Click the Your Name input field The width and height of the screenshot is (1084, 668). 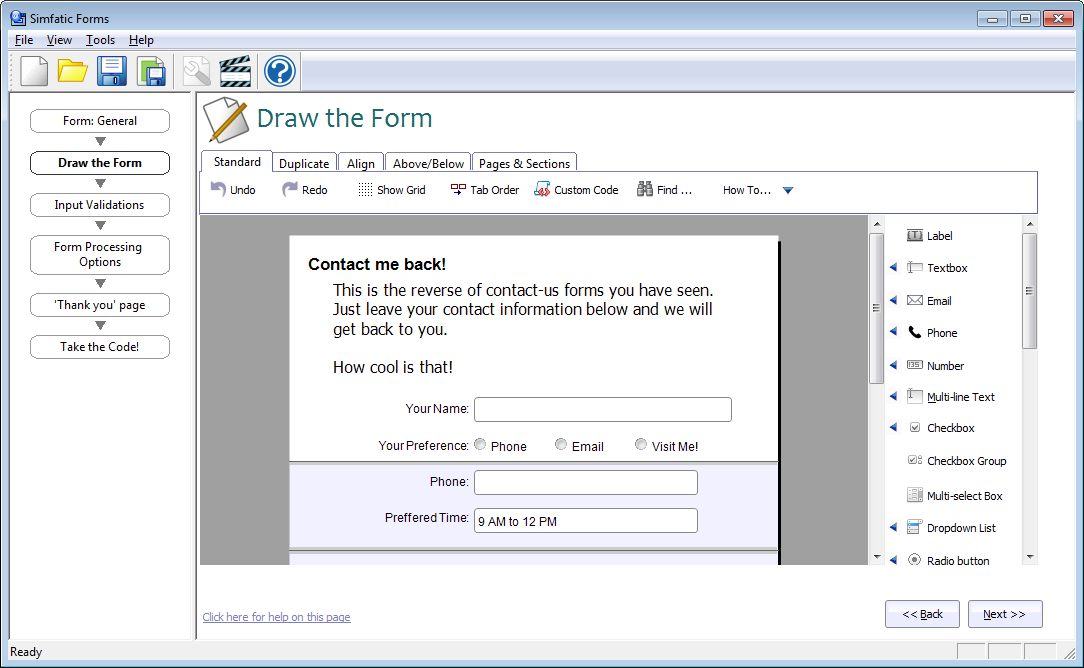(603, 409)
